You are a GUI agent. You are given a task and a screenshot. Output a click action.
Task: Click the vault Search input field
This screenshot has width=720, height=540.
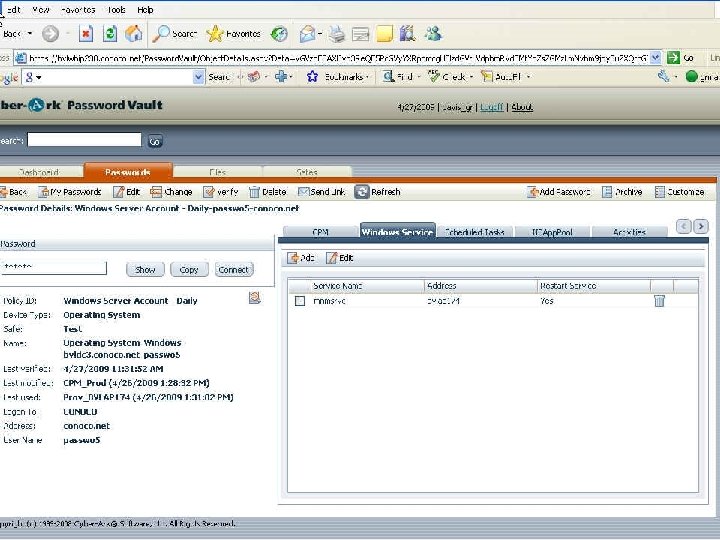point(84,140)
